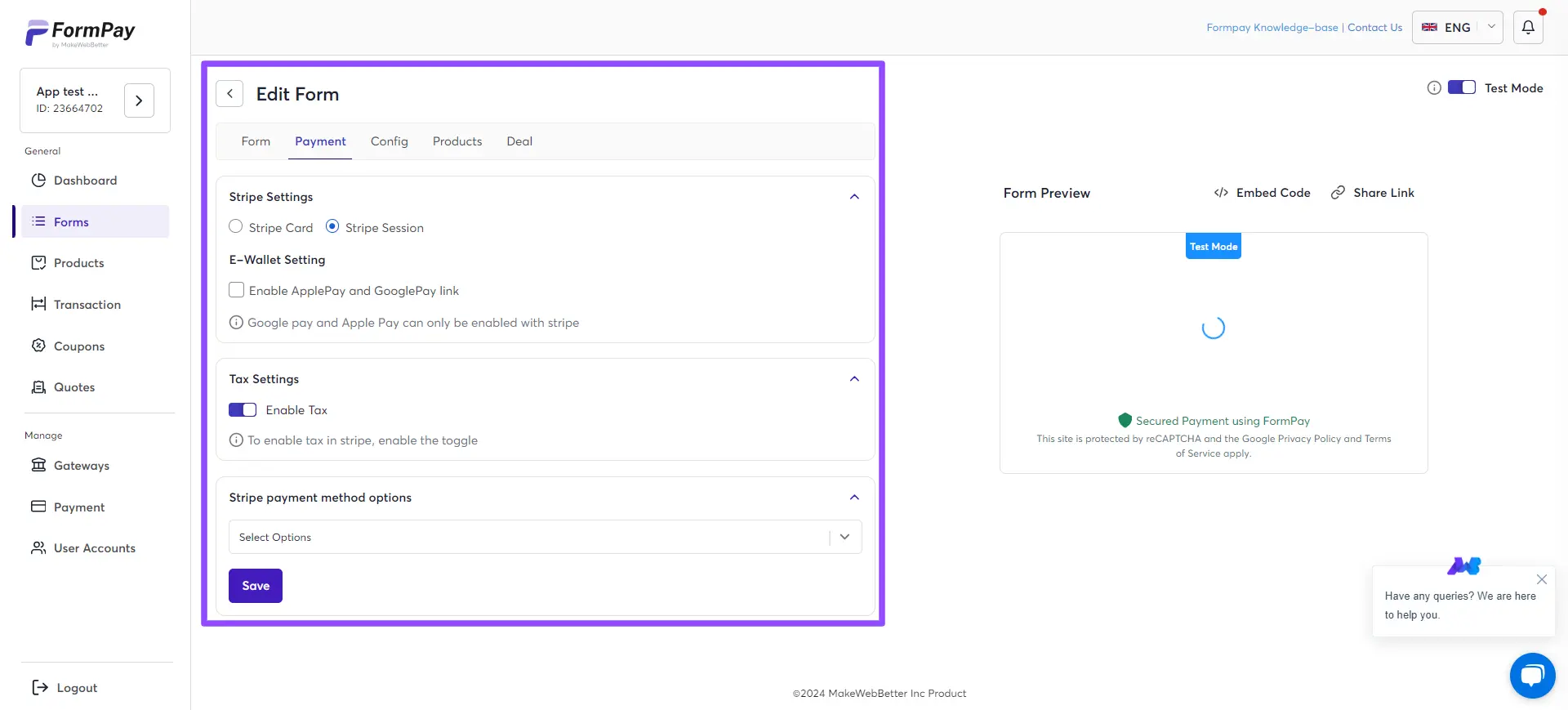Check Enable ApplePay and GooglePay link
The width and height of the screenshot is (1568, 710).
click(x=237, y=290)
